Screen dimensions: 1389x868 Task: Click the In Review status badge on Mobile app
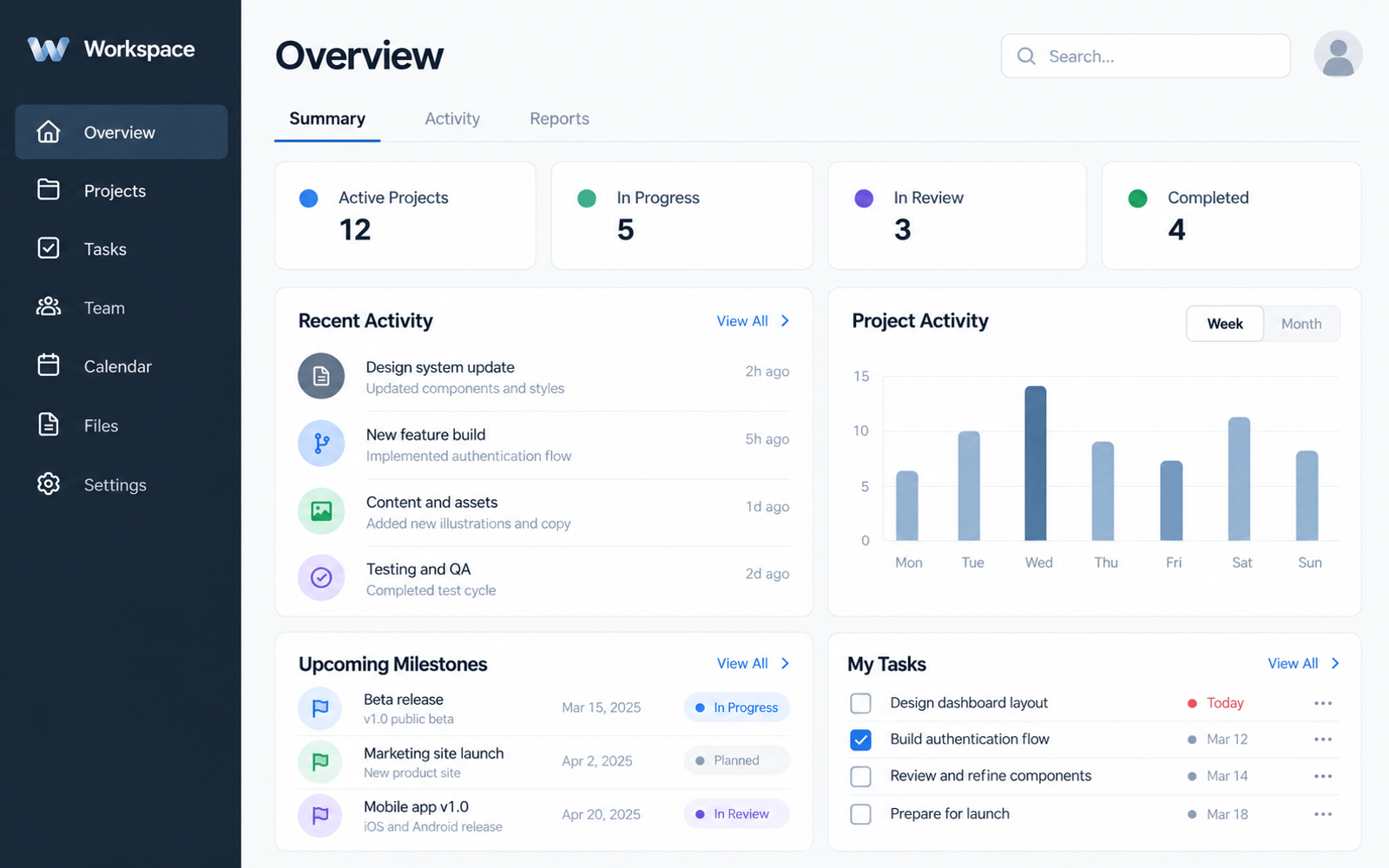[x=736, y=814]
